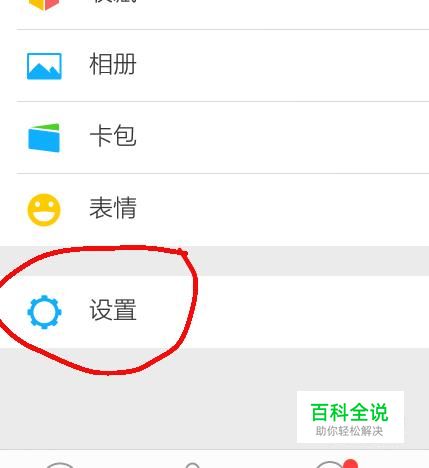429x468 pixels.
Task: Open the 设置 settings text label
Action: click(113, 310)
